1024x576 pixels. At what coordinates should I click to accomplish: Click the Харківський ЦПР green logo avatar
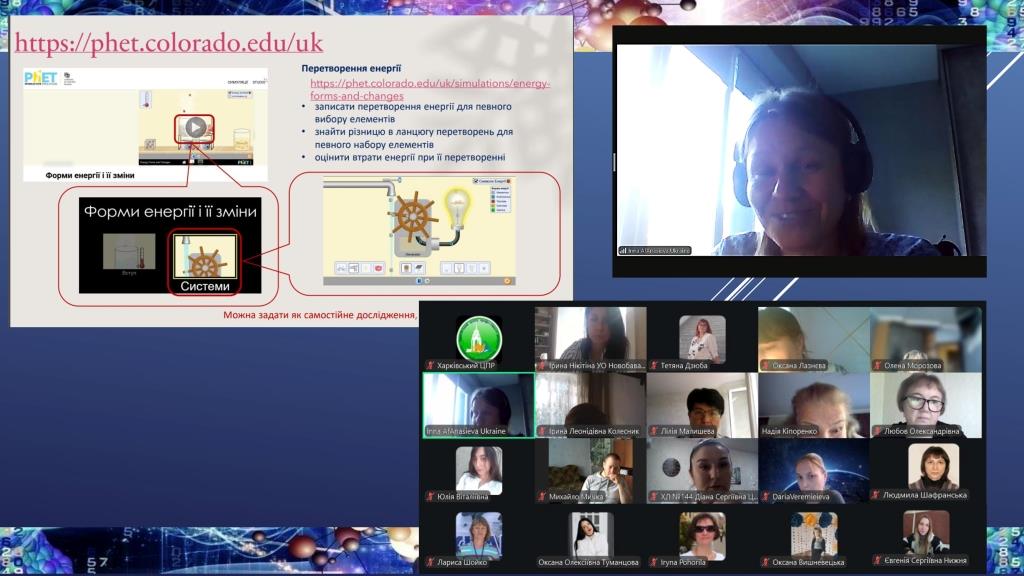coord(479,337)
